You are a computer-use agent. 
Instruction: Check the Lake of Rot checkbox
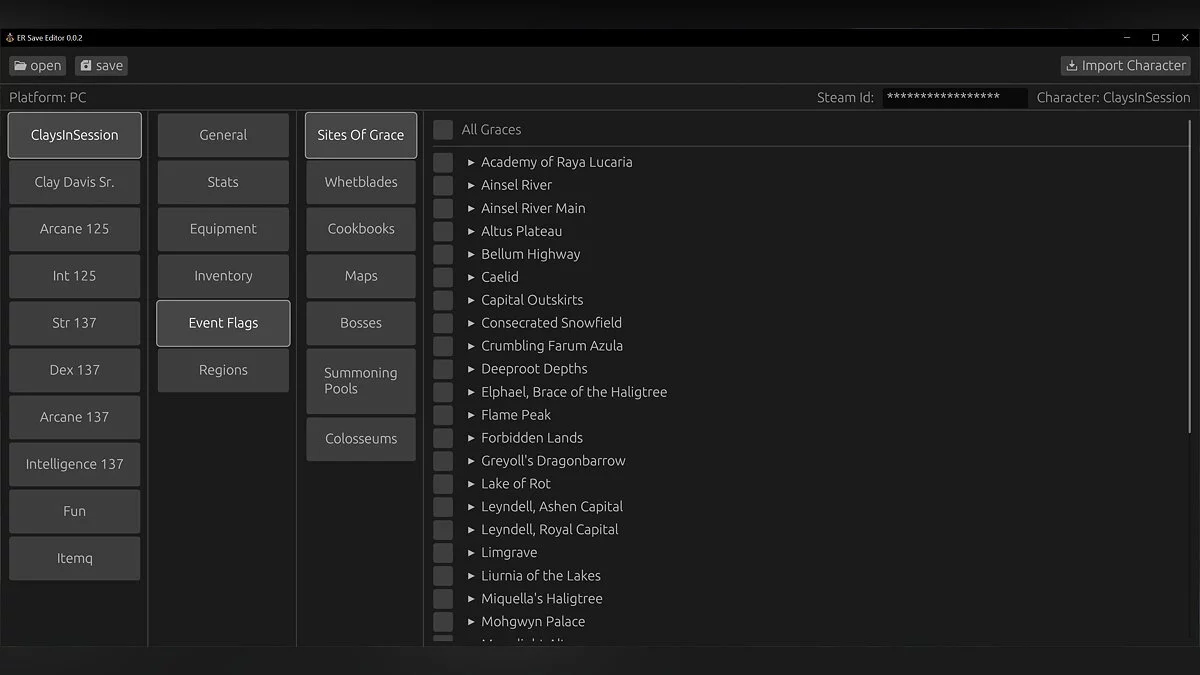[x=441, y=483]
